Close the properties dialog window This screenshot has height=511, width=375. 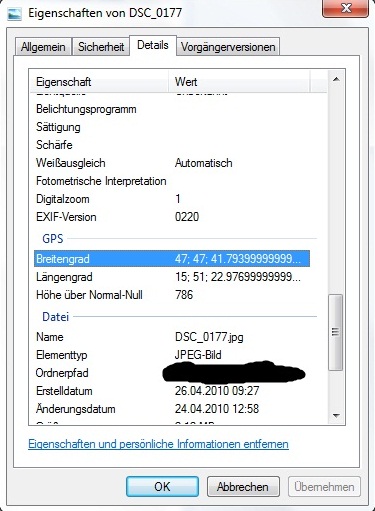[x=346, y=8]
